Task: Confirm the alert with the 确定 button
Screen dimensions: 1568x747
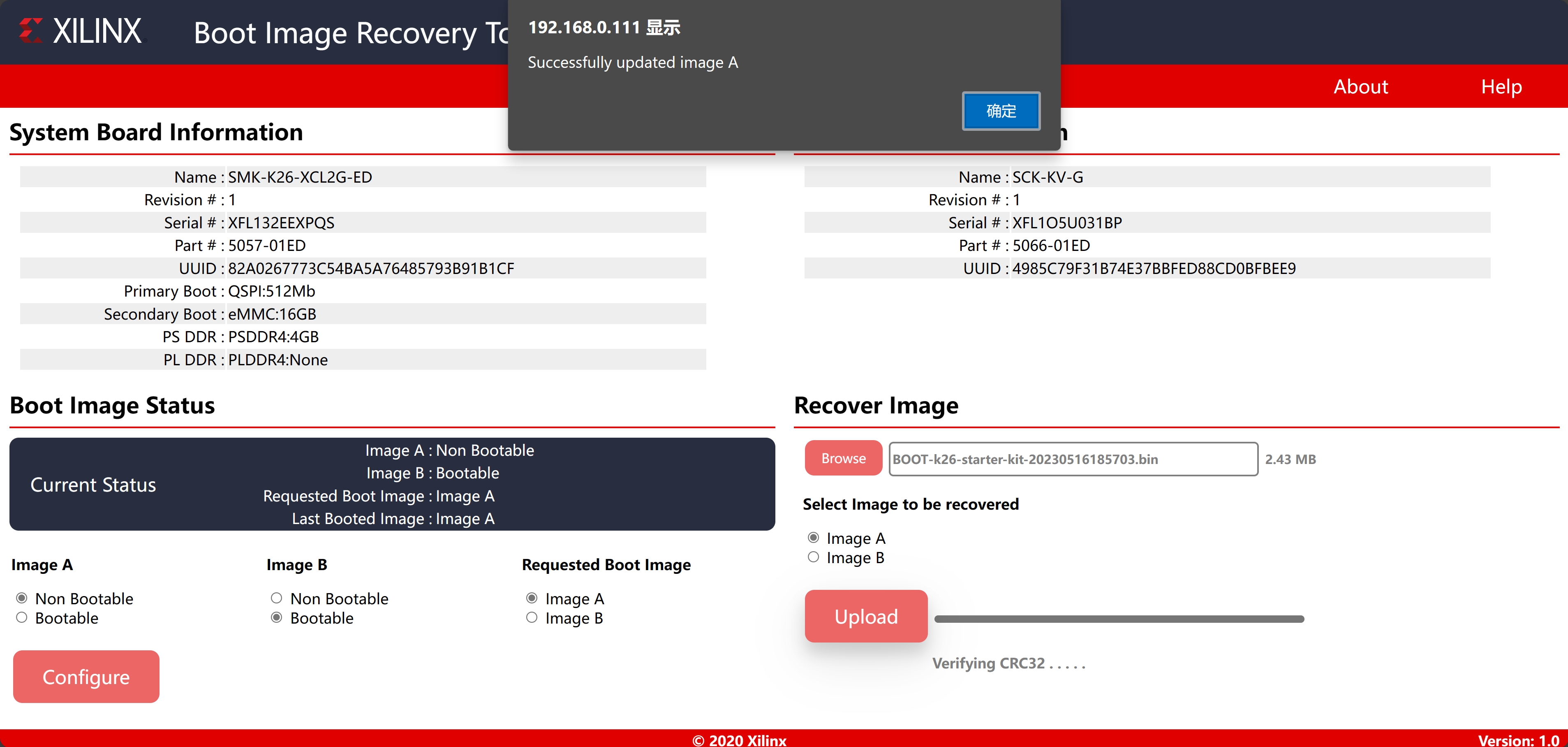Action: click(1001, 111)
